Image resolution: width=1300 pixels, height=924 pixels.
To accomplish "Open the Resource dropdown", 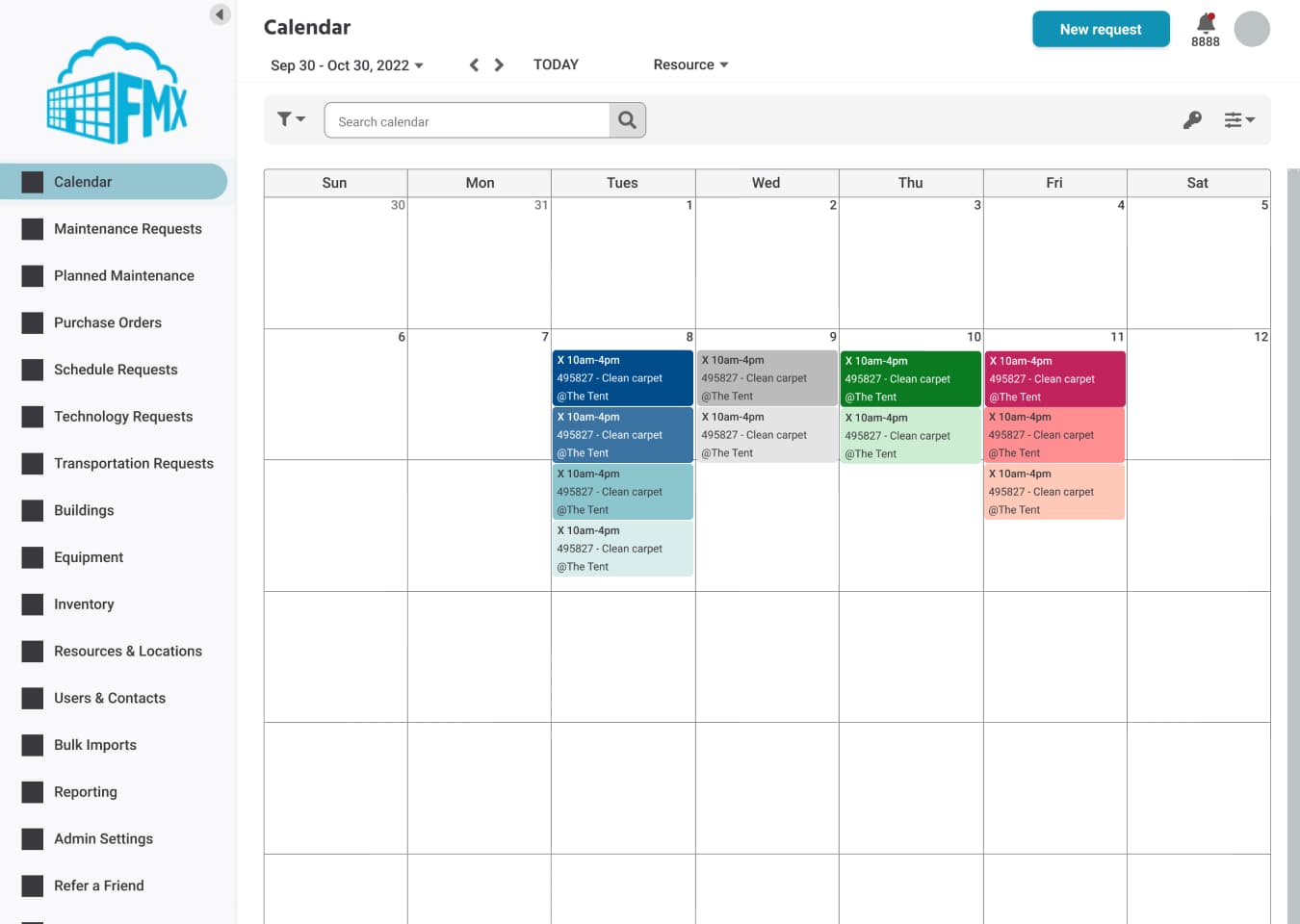I will (690, 64).
